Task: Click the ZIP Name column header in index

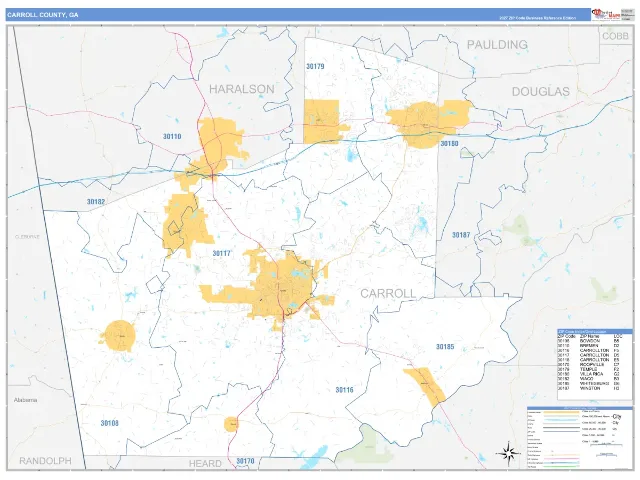Action: [591, 336]
